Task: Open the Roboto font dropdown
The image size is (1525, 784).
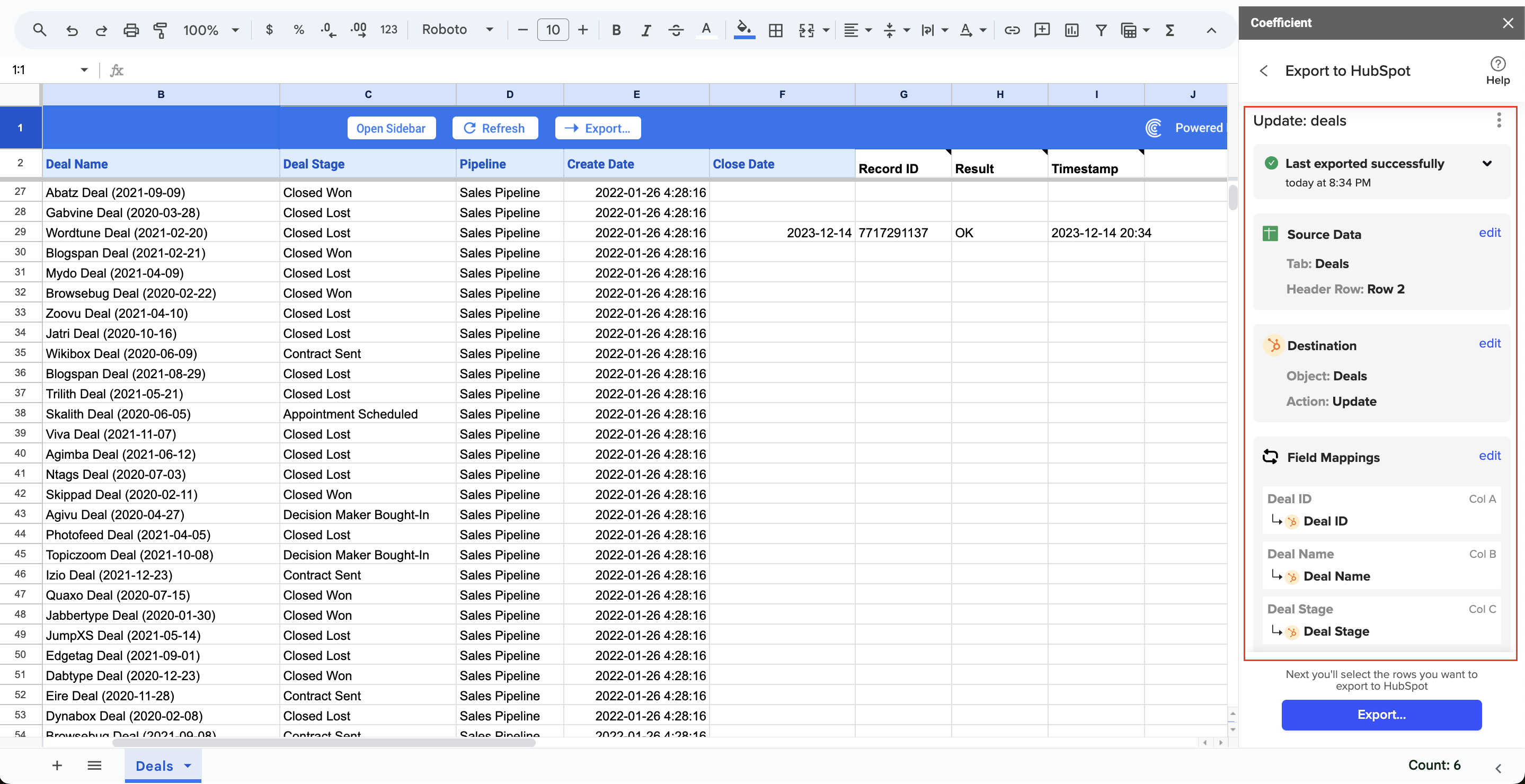Action: 458,30
